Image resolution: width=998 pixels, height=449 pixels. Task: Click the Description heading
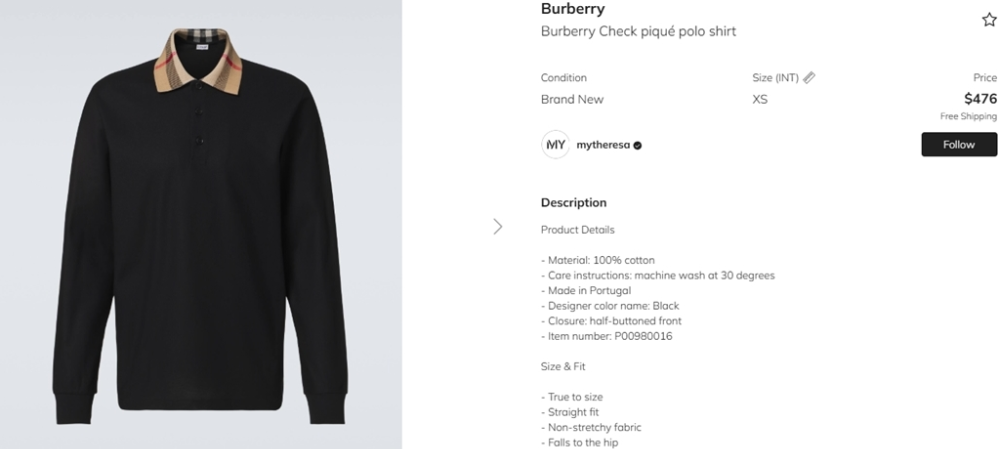(x=573, y=202)
